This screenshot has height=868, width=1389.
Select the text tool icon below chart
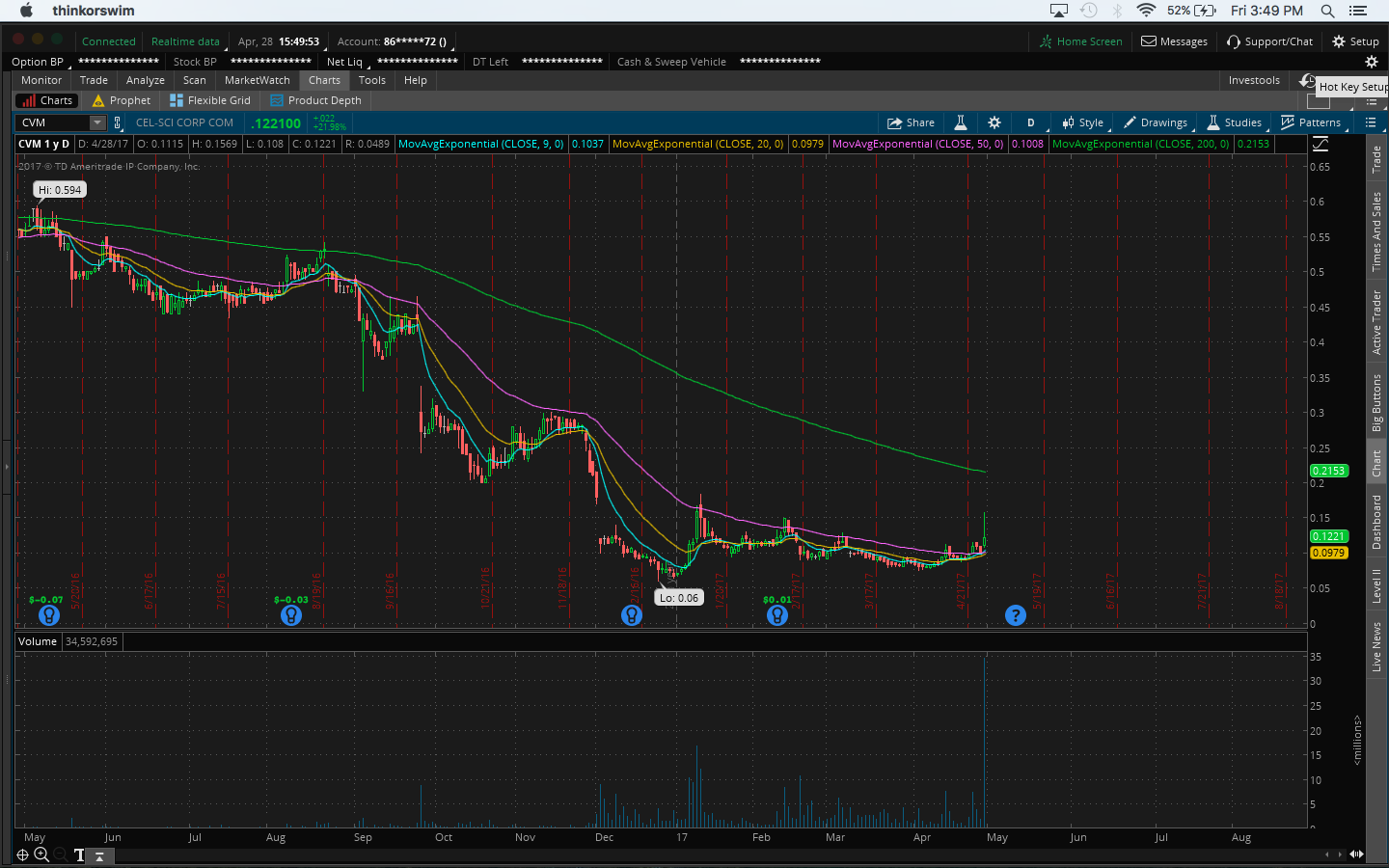click(x=79, y=854)
